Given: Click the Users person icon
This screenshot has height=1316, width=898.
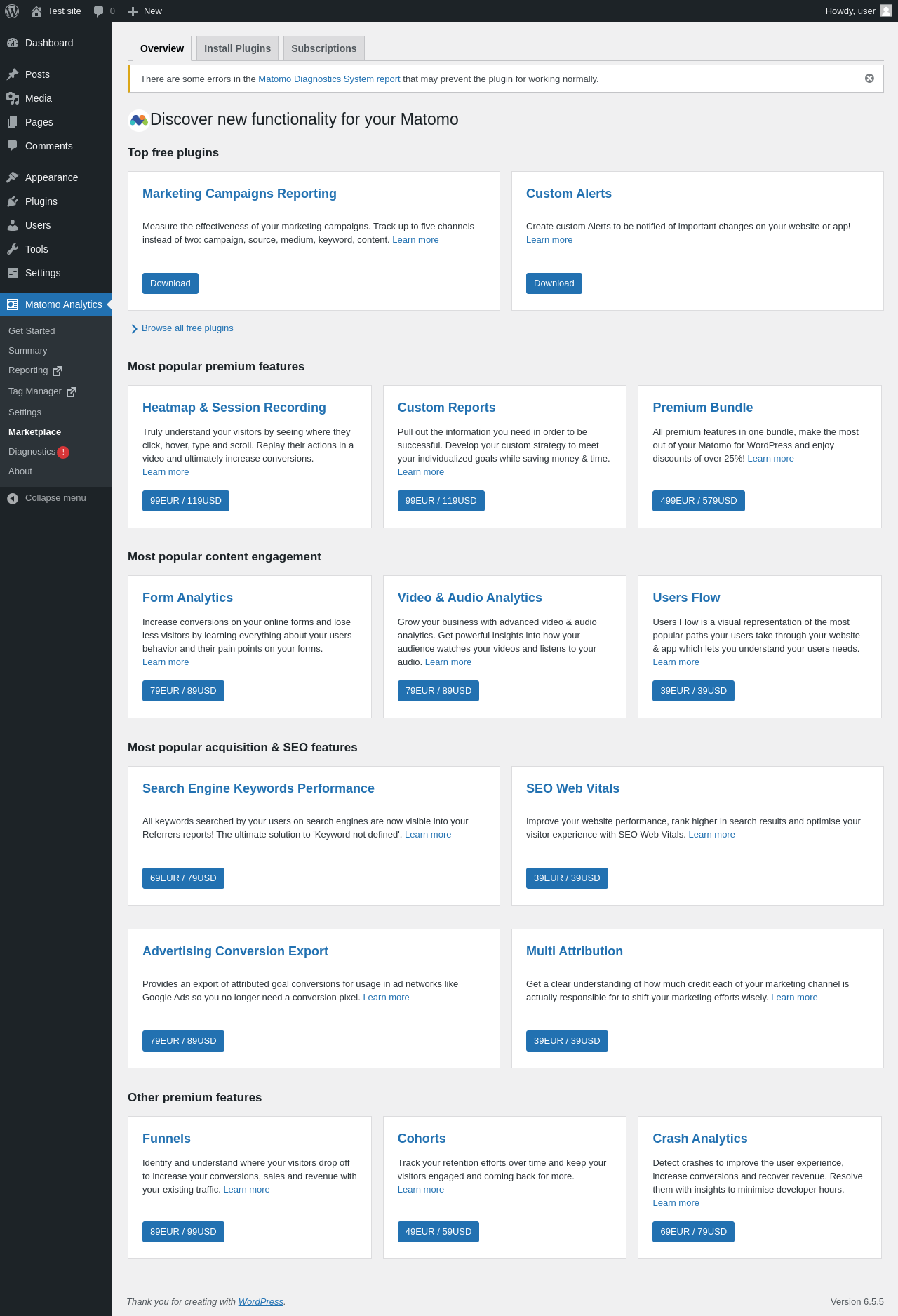Looking at the screenshot, I should coord(13,225).
